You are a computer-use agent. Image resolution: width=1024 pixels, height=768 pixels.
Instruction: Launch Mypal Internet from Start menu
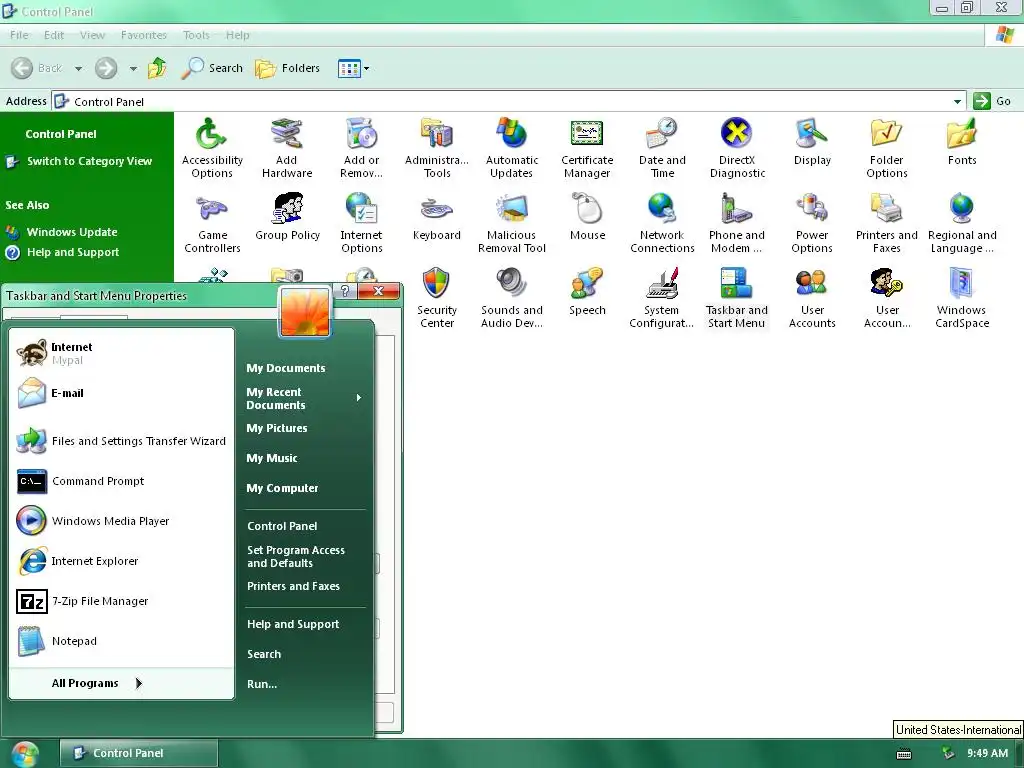point(121,353)
